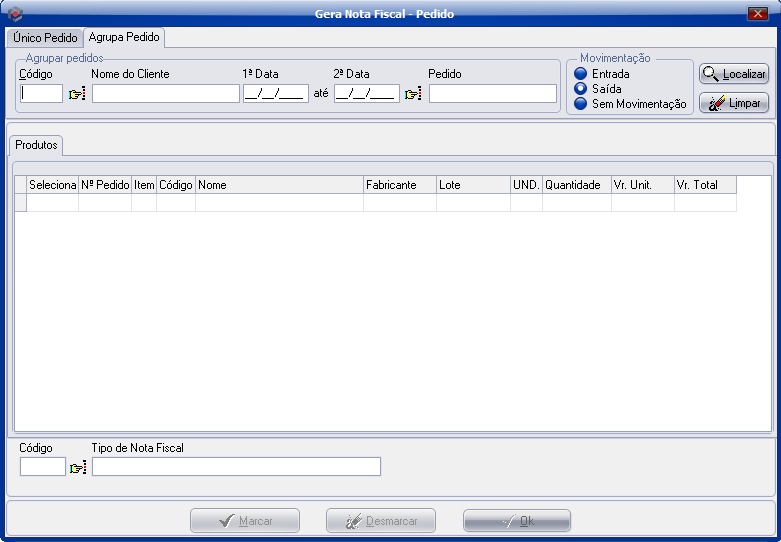Click the Tipo de Nota Fiscal description field
Viewport: 781px width, 542px height.
click(236, 467)
